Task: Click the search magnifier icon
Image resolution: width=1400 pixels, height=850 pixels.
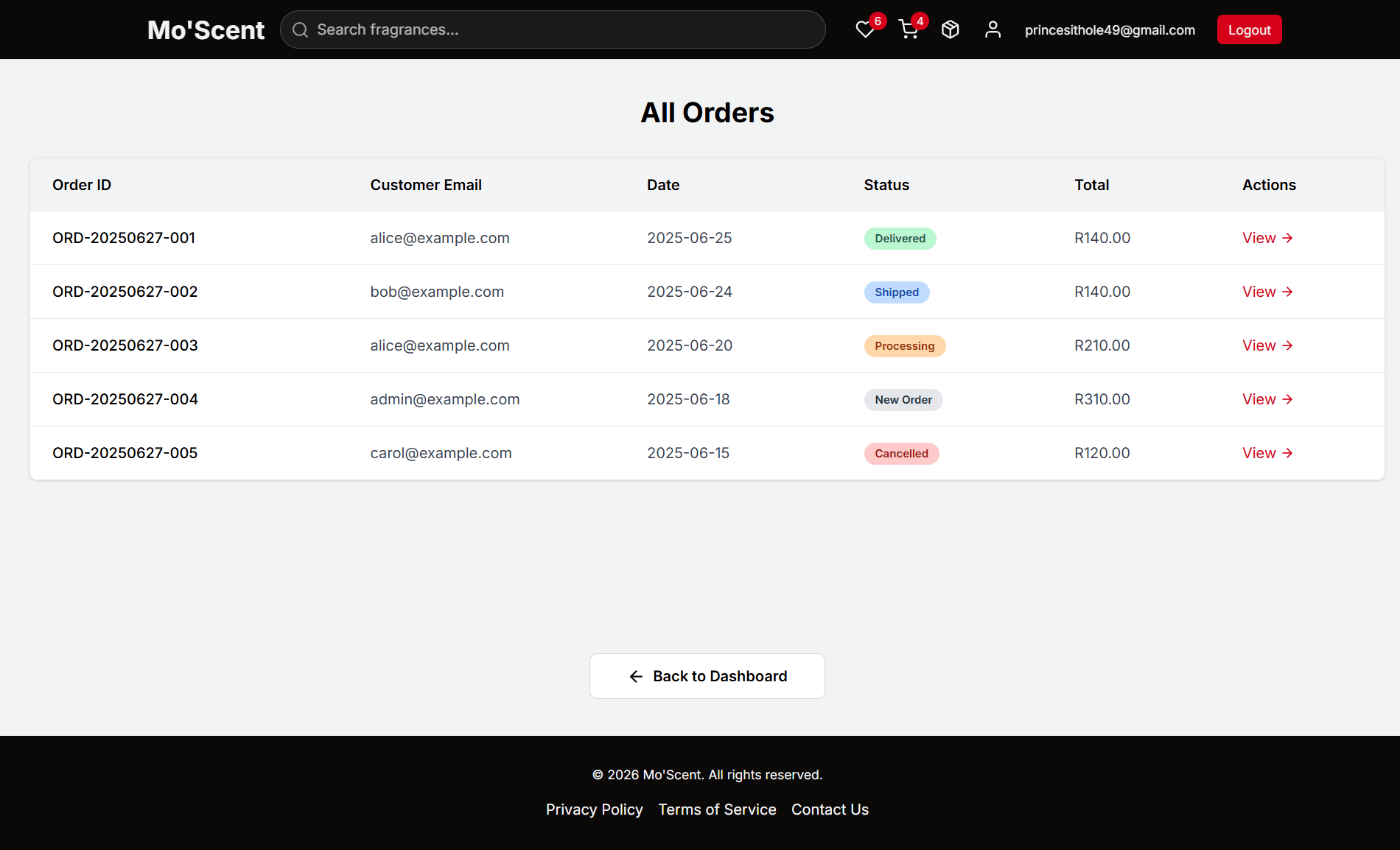Action: coord(300,29)
